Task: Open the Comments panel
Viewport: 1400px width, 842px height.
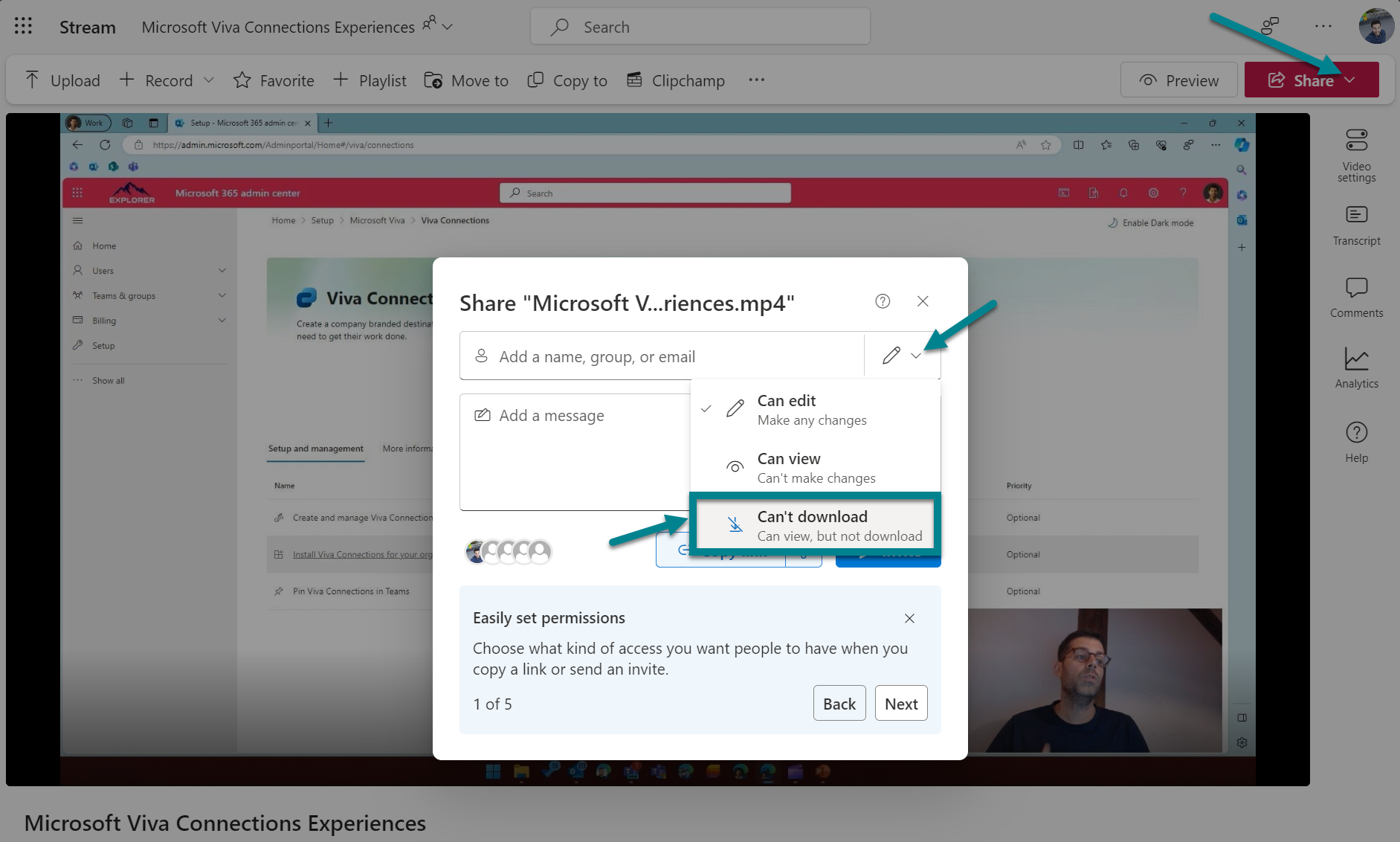Action: 1356,296
